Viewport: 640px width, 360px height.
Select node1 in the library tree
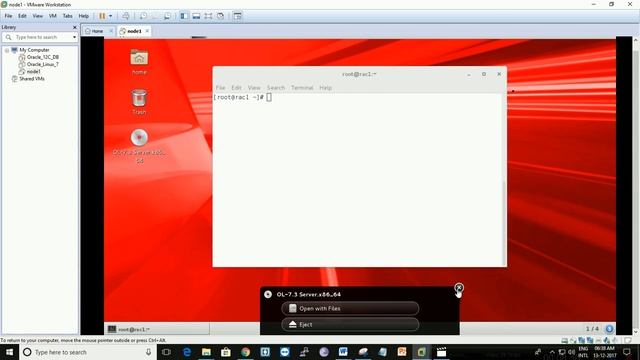click(33, 72)
